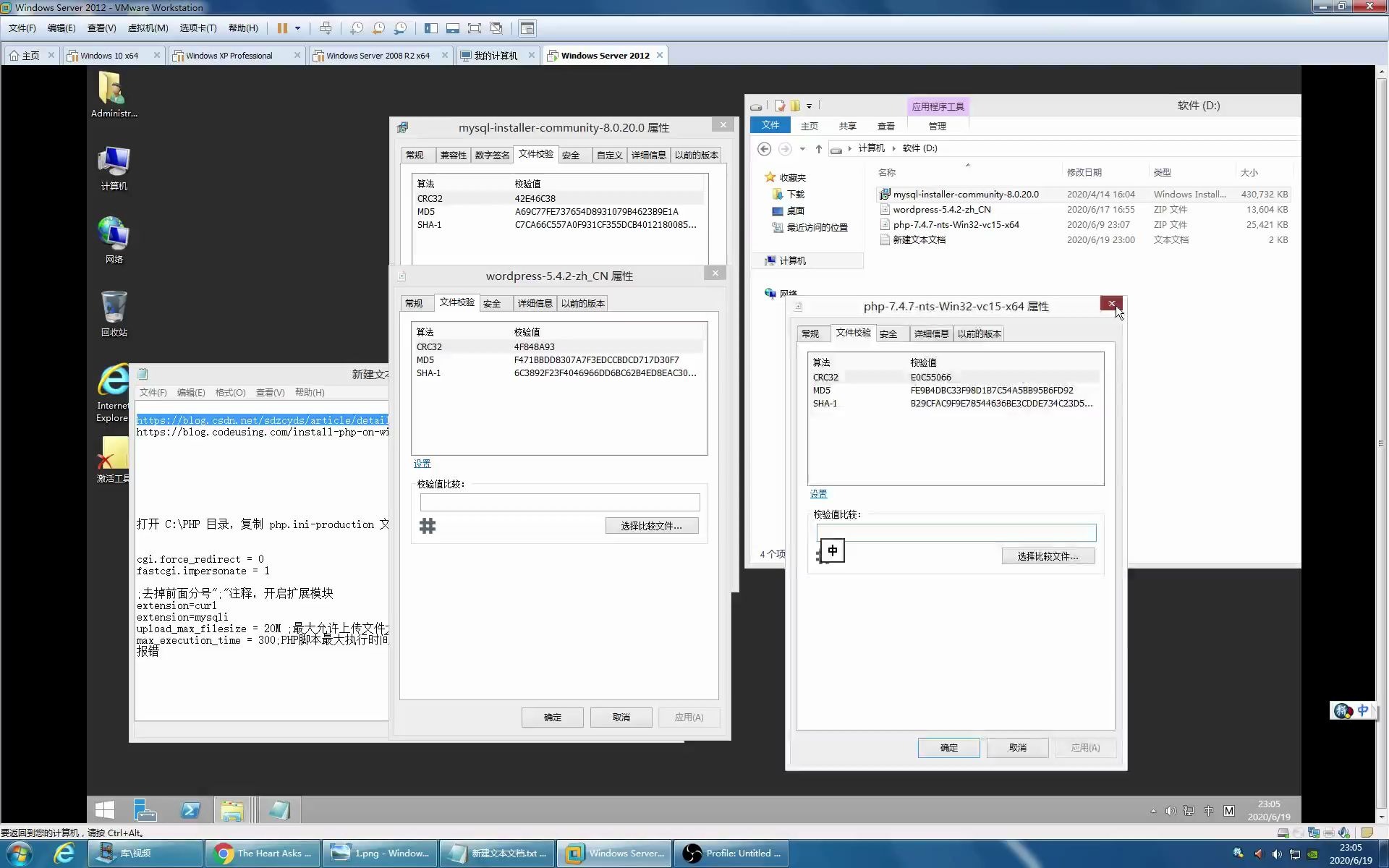Click 确定 in wordpress properties dialog
Image resolution: width=1389 pixels, height=868 pixels.
tap(553, 718)
